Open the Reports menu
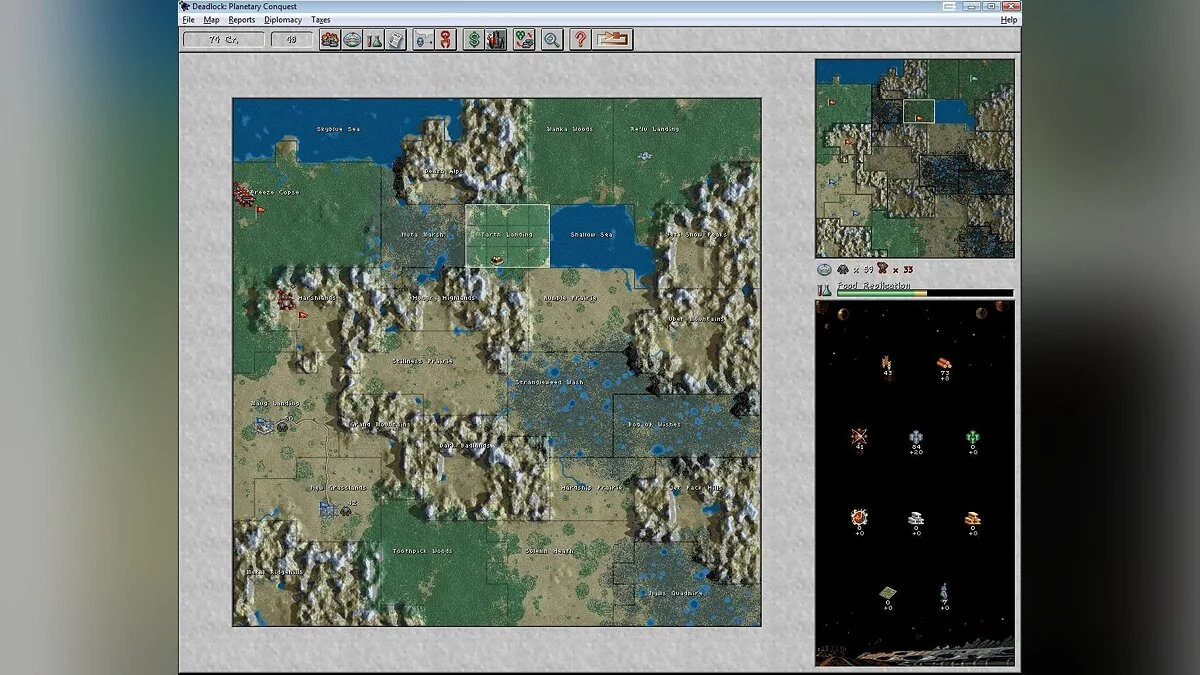 (x=241, y=20)
